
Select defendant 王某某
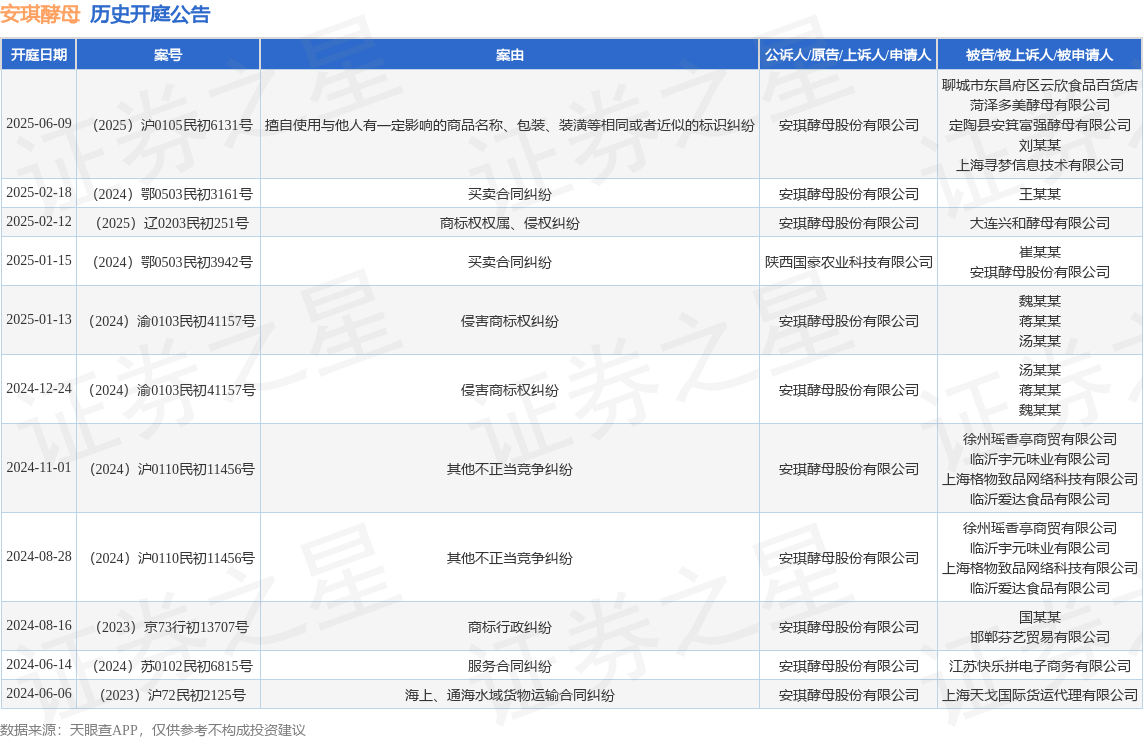point(1039,195)
